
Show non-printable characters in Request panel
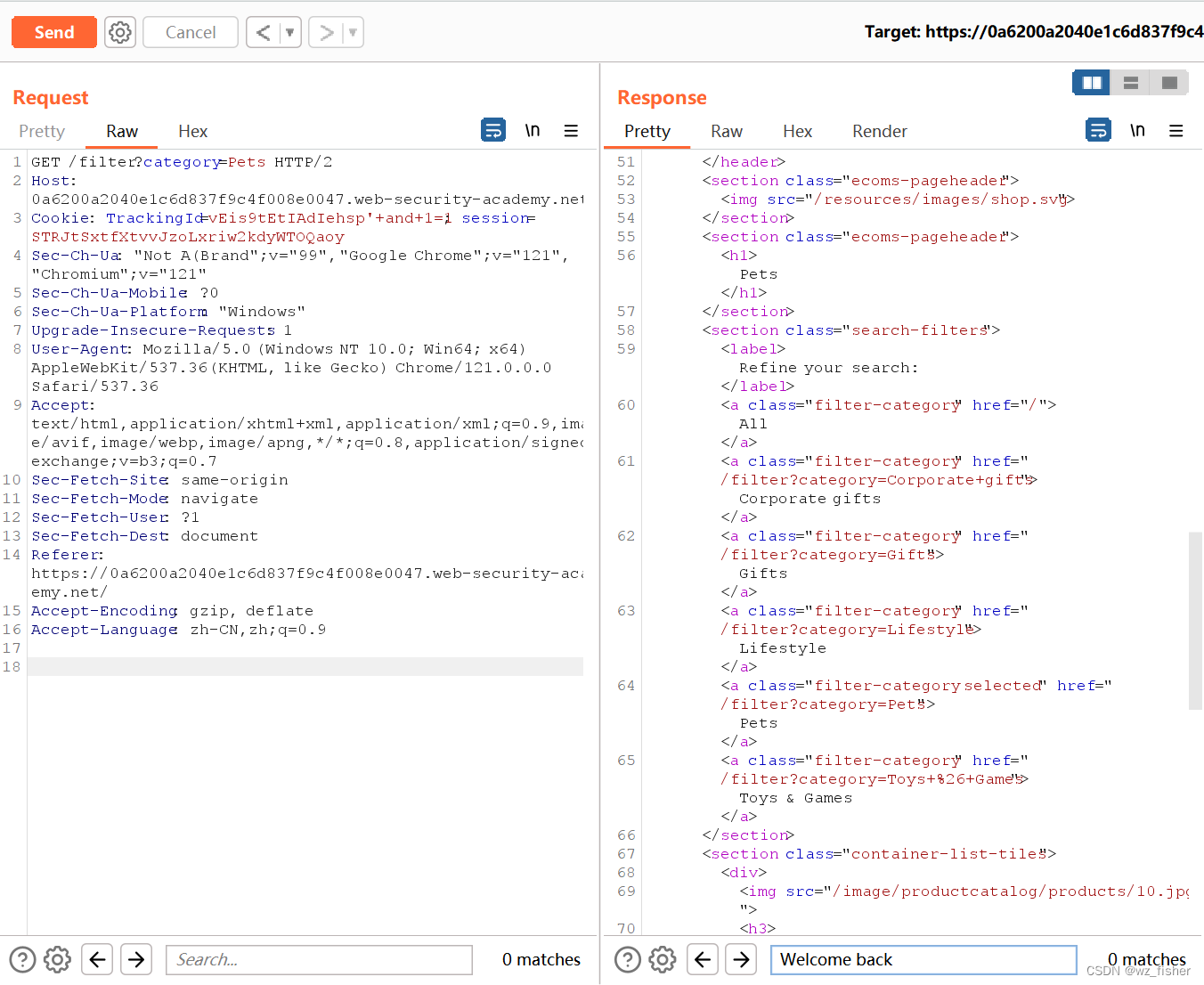532,129
